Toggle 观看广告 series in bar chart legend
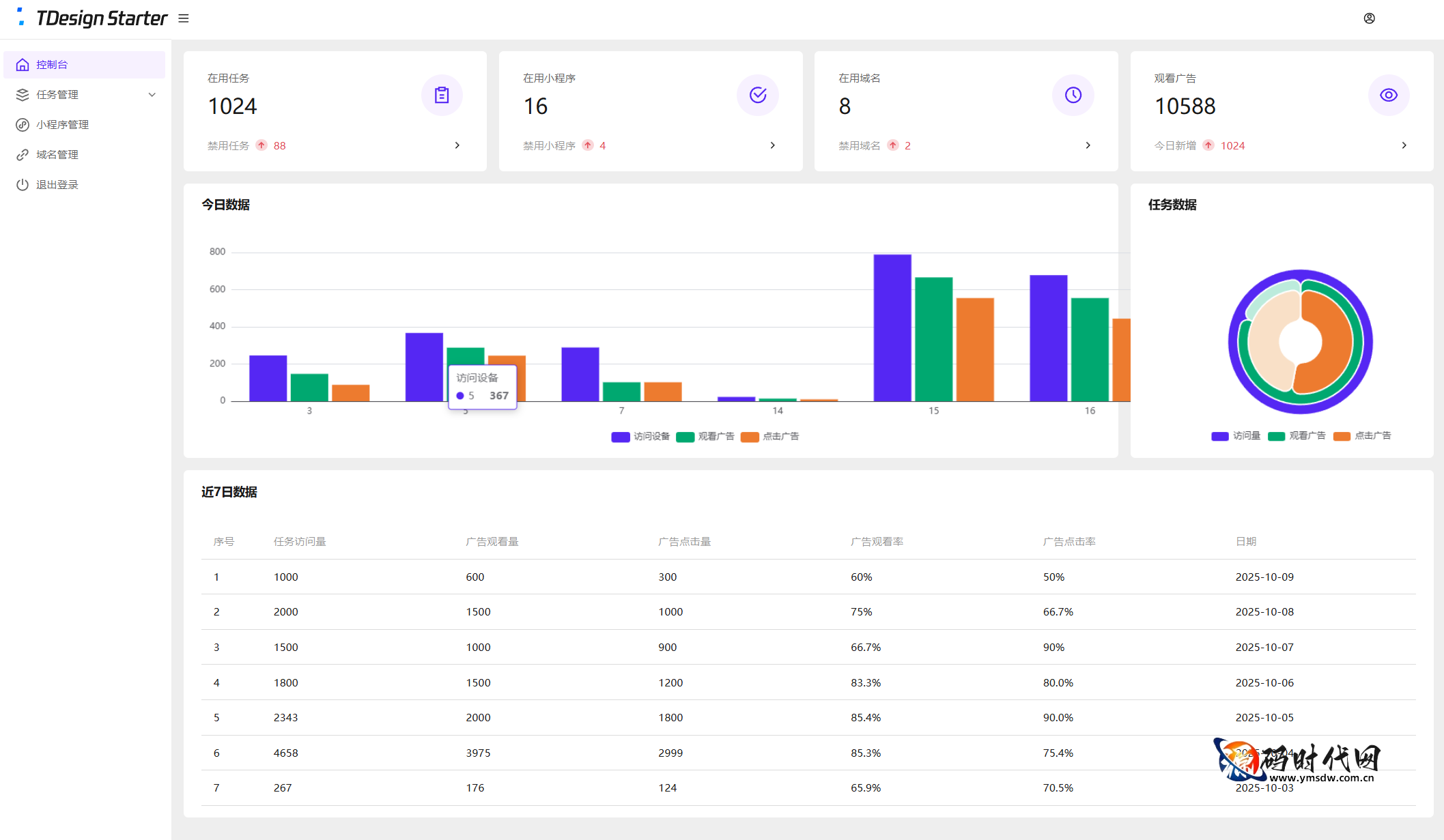 coord(716,437)
